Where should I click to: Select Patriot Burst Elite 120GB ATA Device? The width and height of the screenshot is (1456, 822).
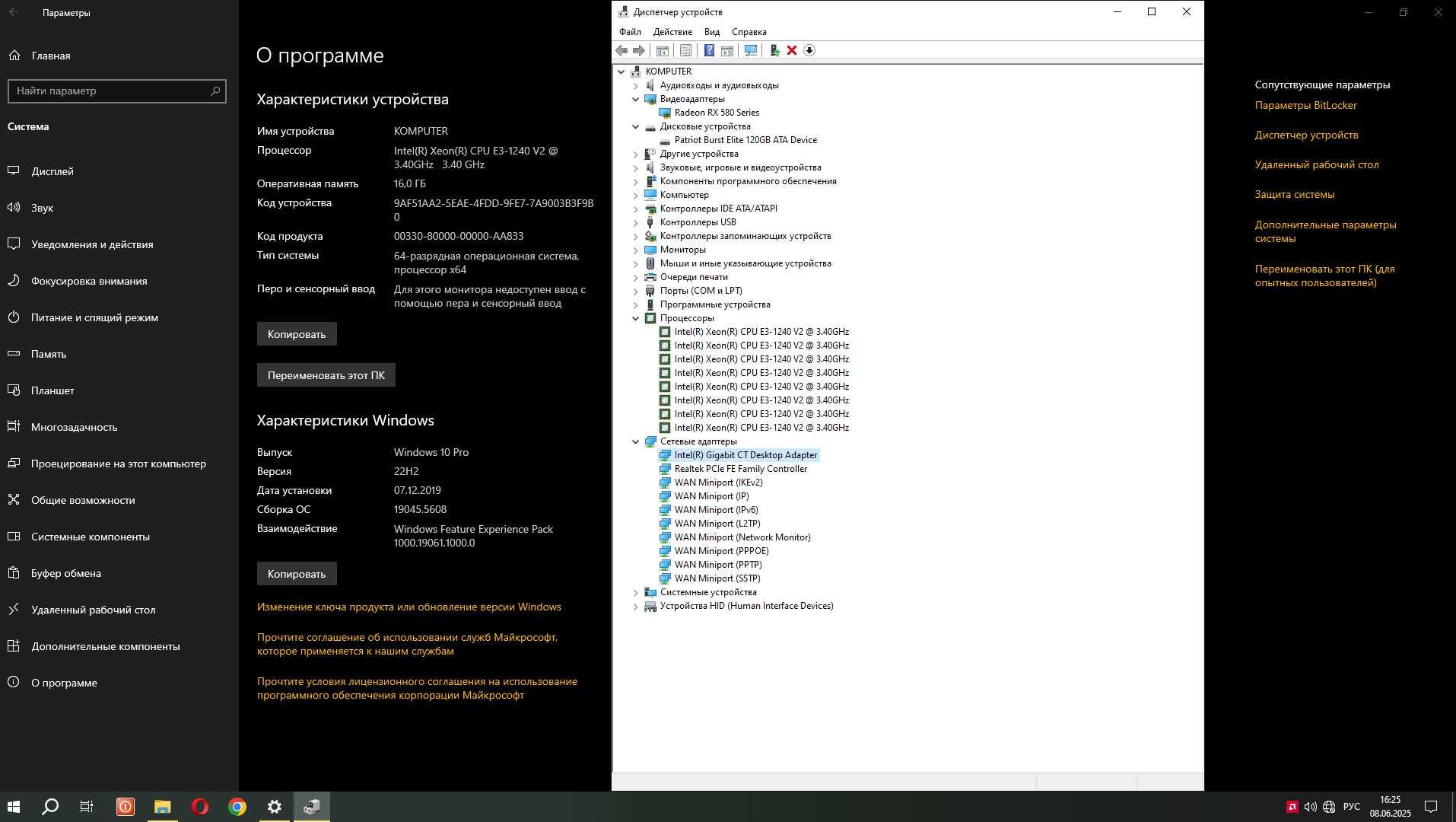(745, 140)
